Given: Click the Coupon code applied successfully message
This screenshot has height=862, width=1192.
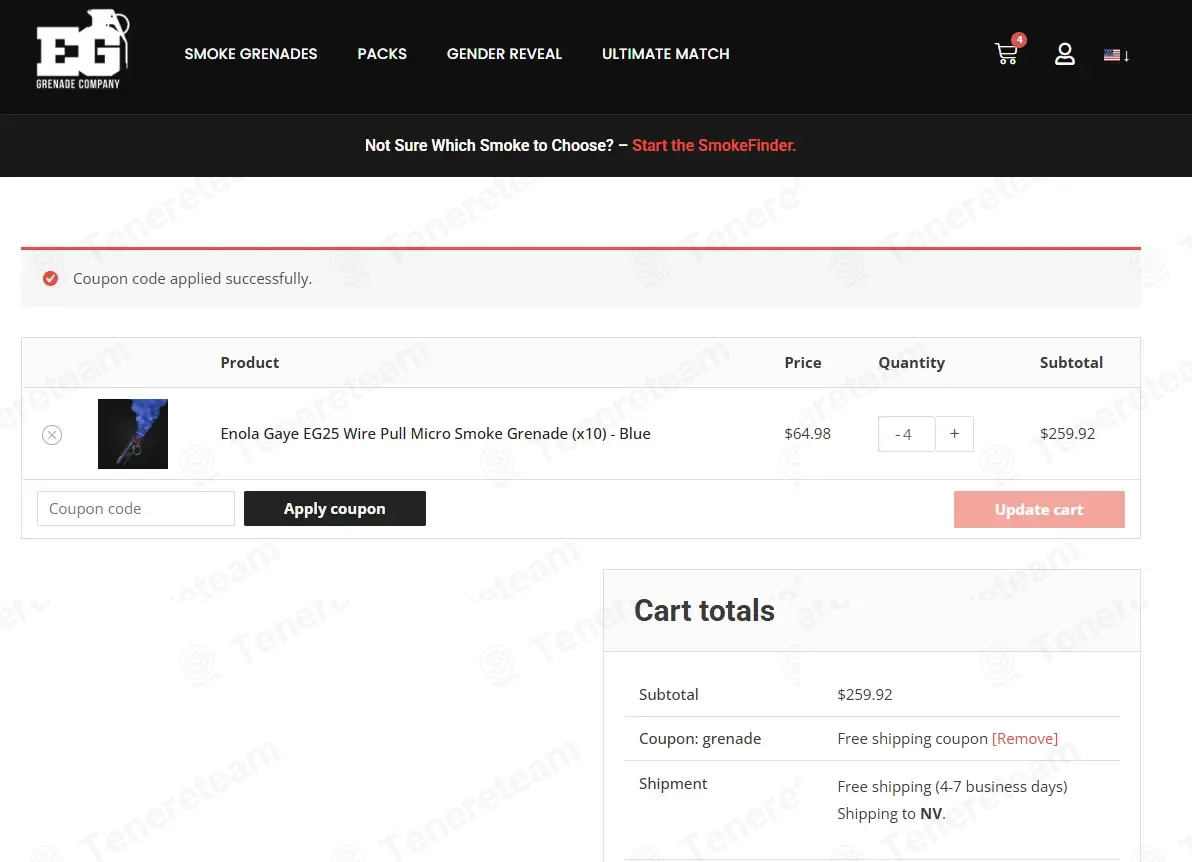Looking at the screenshot, I should point(192,278).
